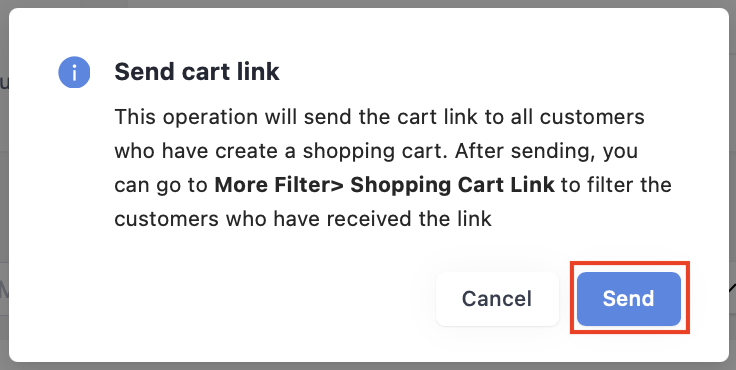Click the partially visible 'u' text at left edge
736x370 pixels.
click(4, 85)
